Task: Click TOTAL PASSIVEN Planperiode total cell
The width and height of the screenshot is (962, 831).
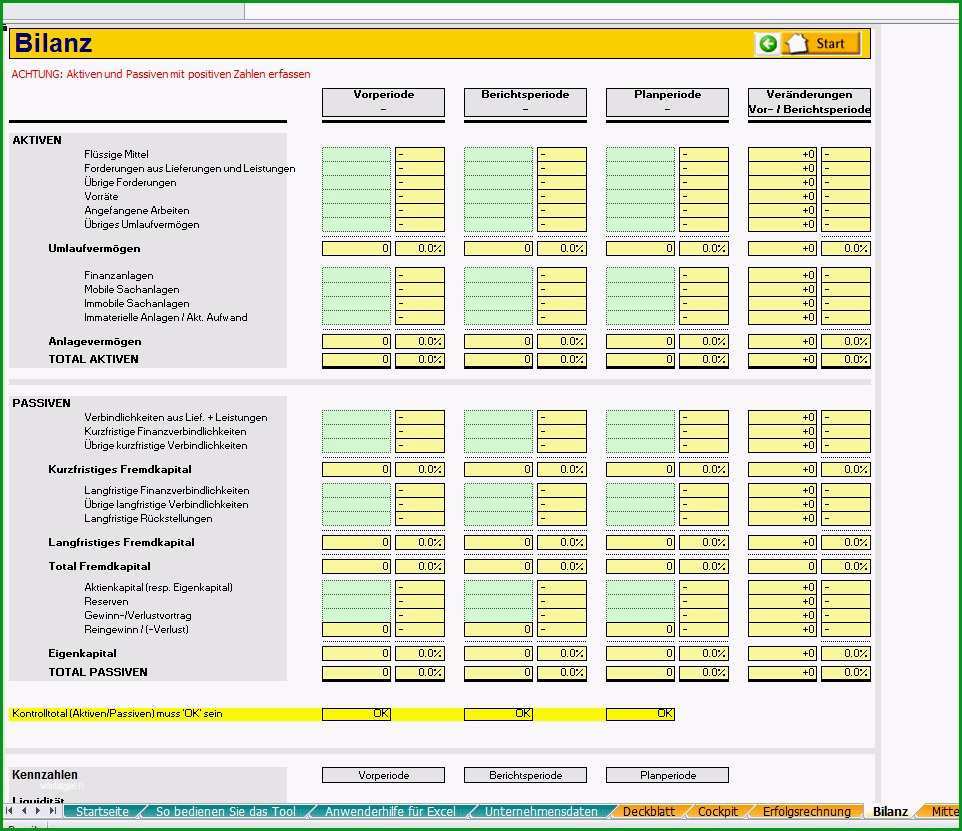Action: coord(641,673)
